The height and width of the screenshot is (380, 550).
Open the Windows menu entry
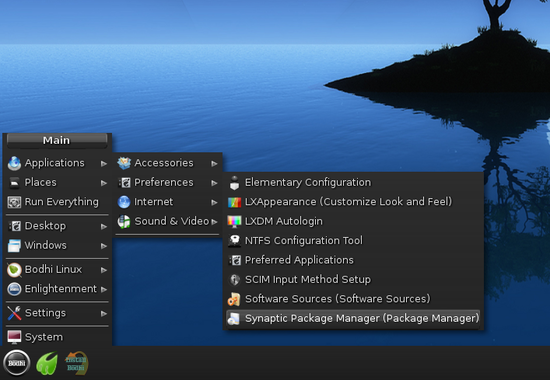point(57,245)
